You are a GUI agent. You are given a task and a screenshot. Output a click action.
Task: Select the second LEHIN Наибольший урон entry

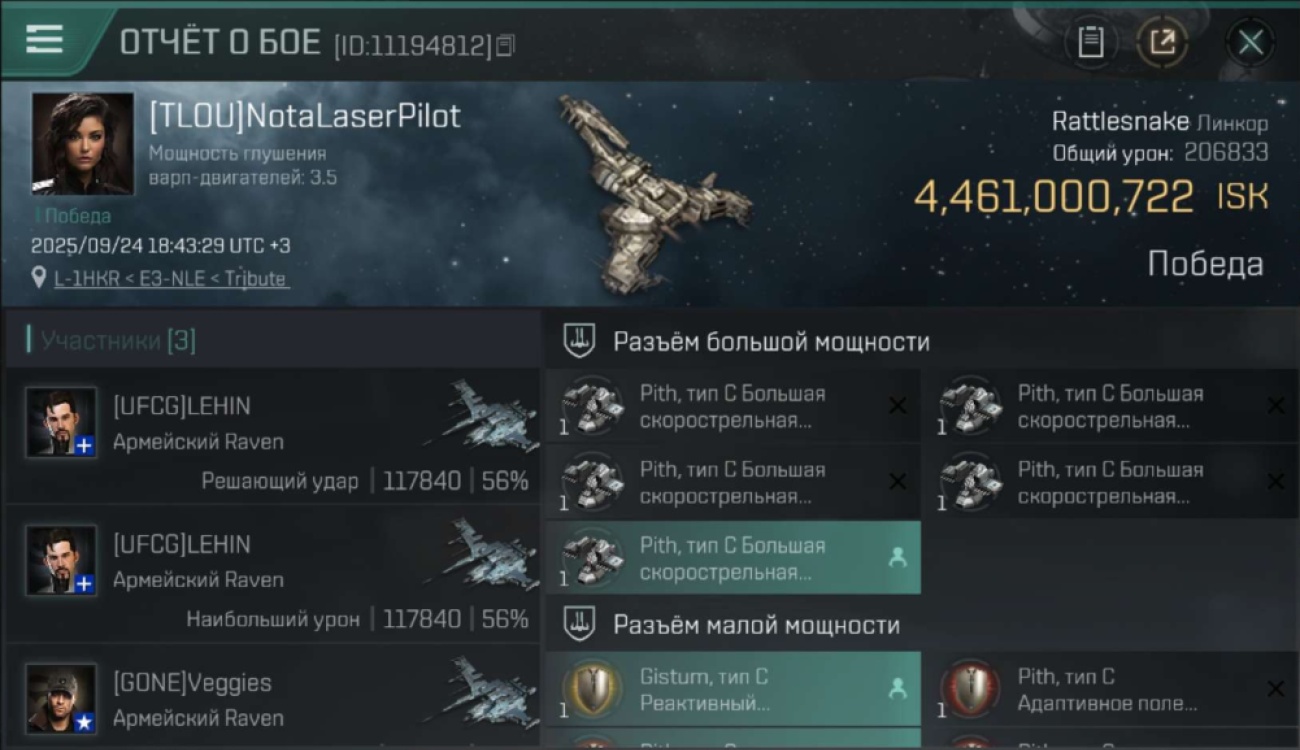pyautogui.click(x=272, y=573)
